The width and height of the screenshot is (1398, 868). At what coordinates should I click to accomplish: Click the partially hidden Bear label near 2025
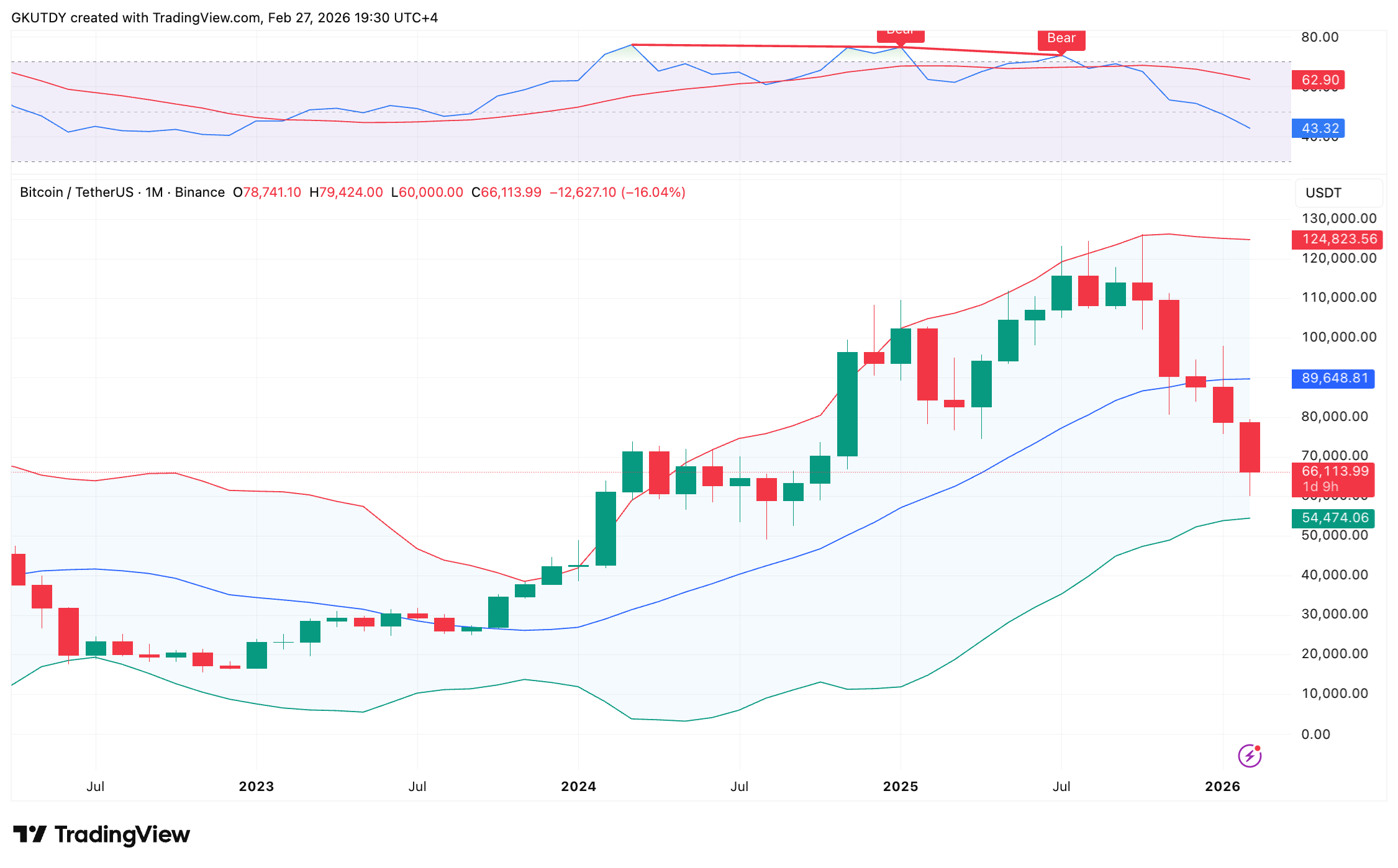pos(900,35)
